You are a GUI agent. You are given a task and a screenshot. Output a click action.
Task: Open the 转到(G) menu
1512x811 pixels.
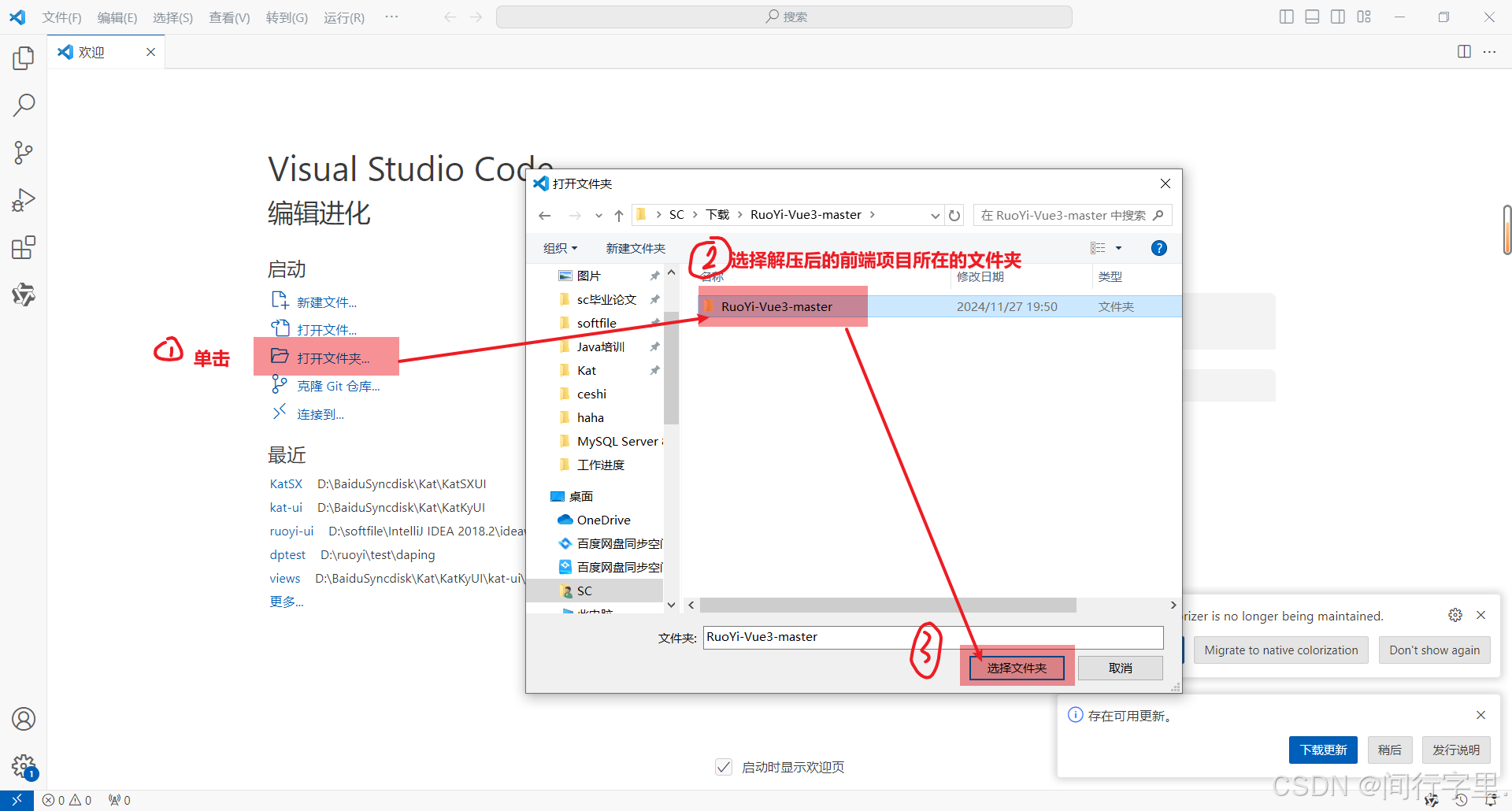287,17
